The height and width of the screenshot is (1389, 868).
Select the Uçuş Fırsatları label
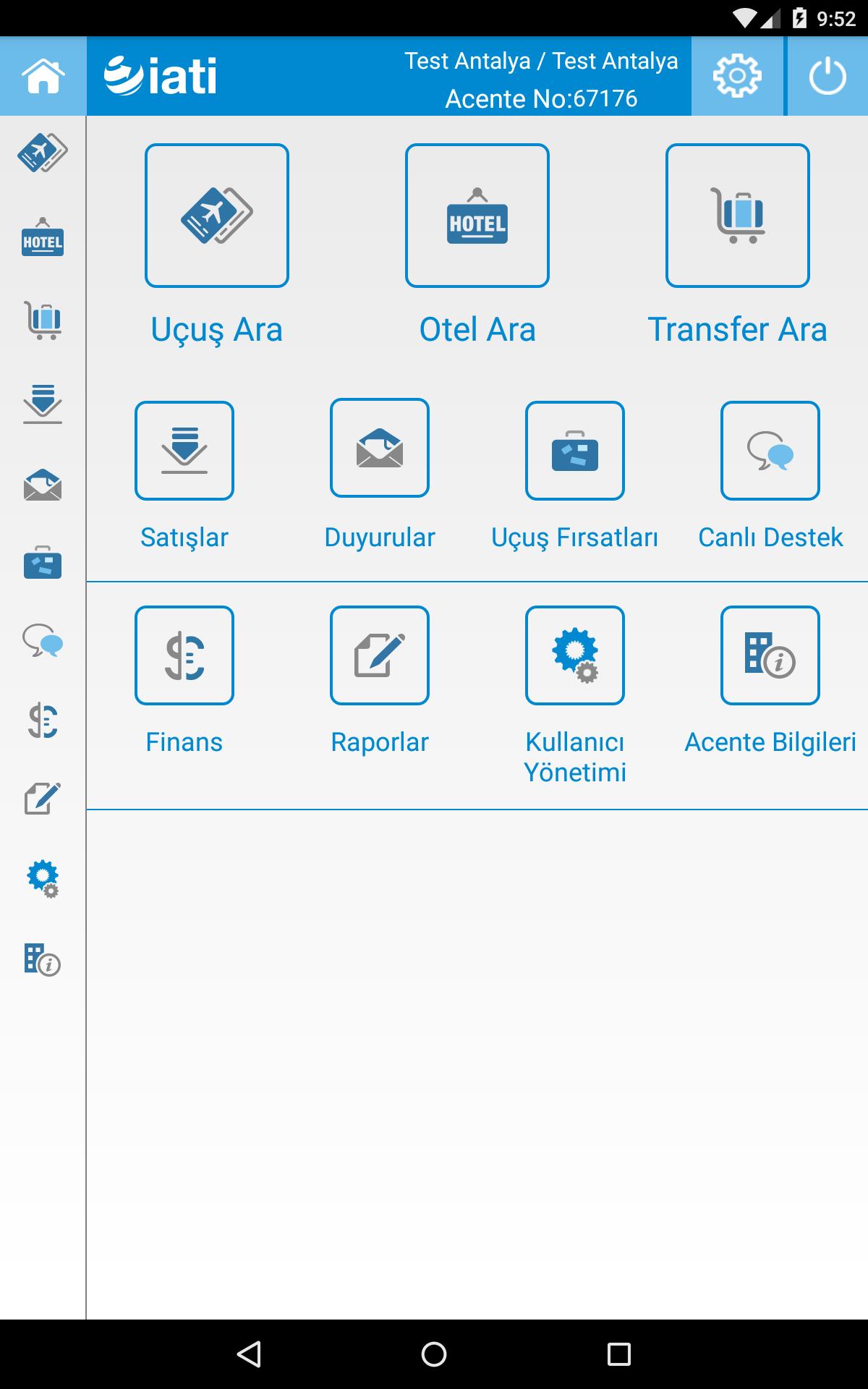tap(575, 538)
